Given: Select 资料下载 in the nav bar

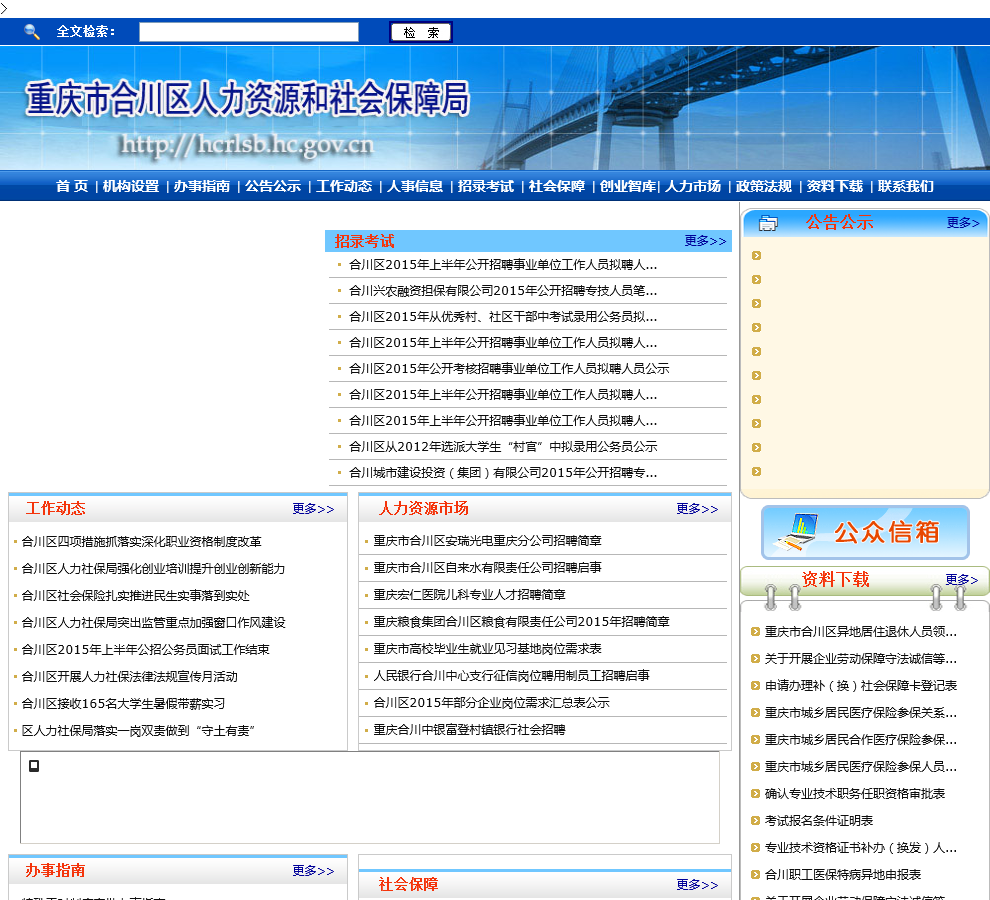Looking at the screenshot, I should (835, 186).
